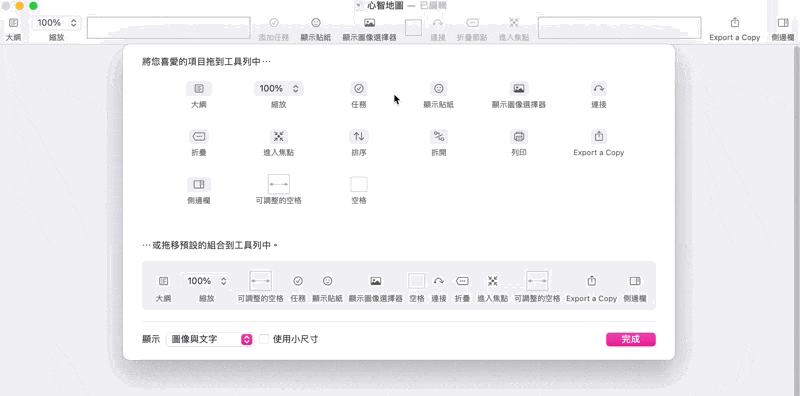This screenshot has height=396, width=800.
Task: Open the 100% zoom stepper in the window toolbar
Action: (x=57, y=22)
